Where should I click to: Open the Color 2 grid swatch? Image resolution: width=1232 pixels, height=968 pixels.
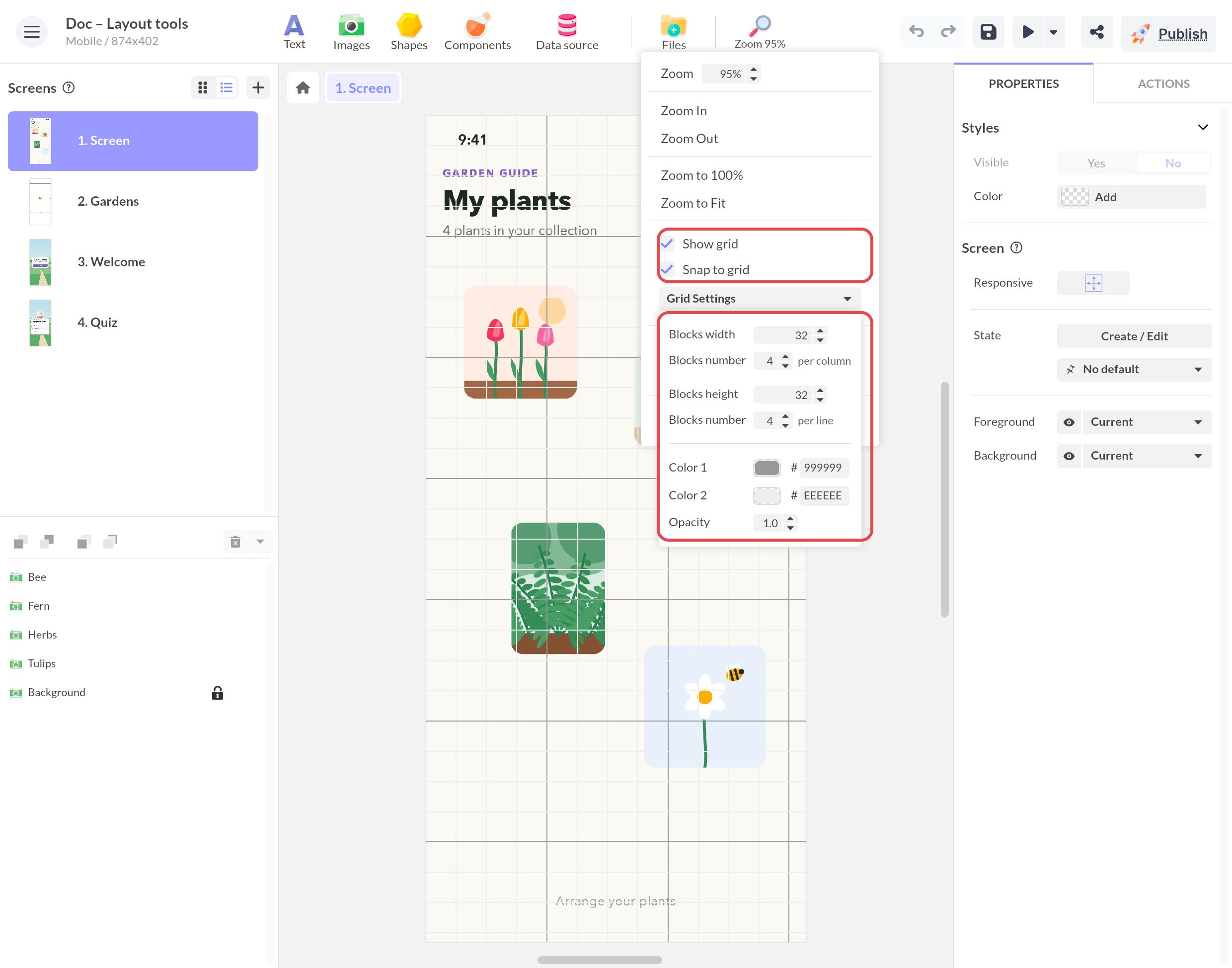click(x=767, y=495)
